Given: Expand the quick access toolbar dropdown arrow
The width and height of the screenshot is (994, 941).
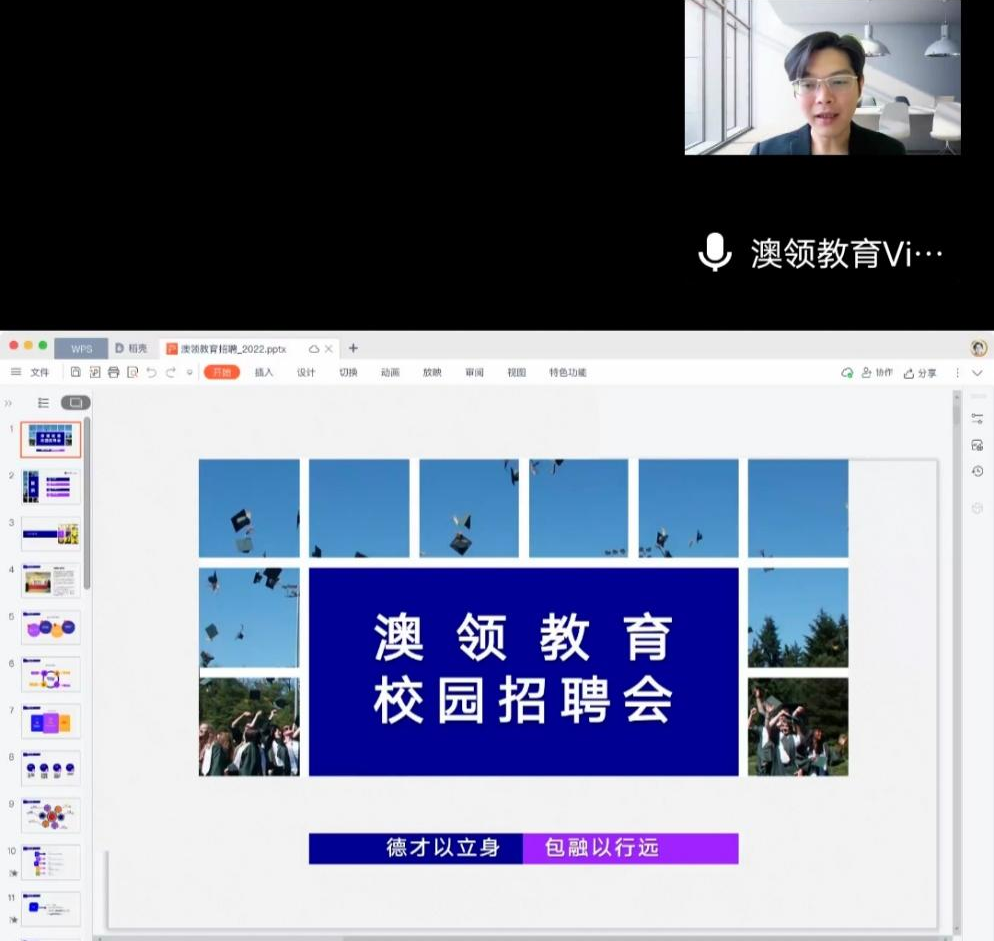Looking at the screenshot, I should (190, 373).
